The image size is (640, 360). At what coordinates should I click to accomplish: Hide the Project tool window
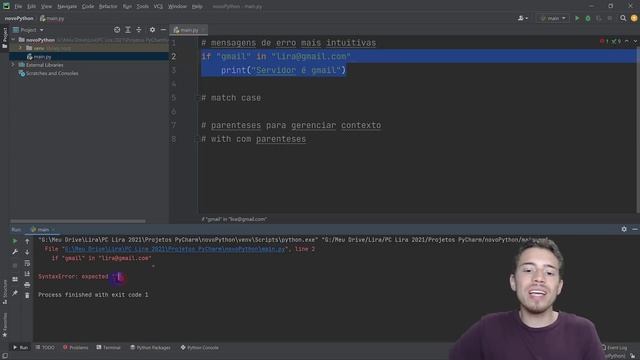tap(163, 30)
